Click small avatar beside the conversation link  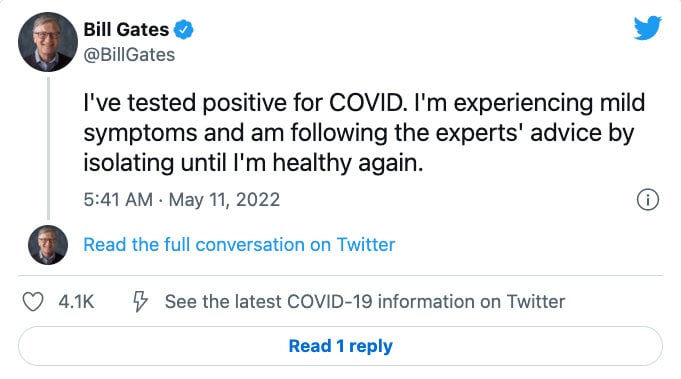pos(48,245)
